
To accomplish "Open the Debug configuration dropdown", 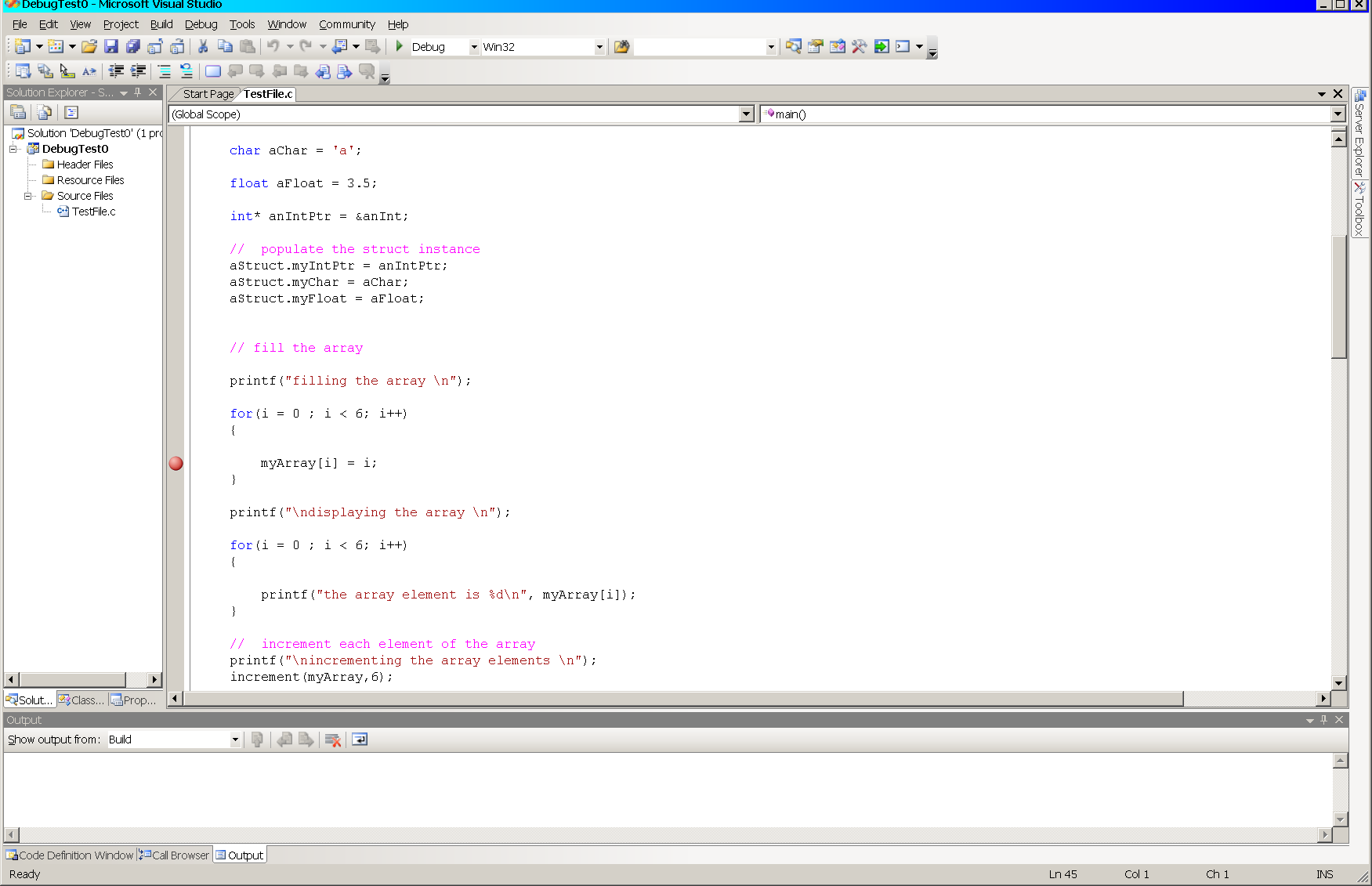I will [474, 47].
